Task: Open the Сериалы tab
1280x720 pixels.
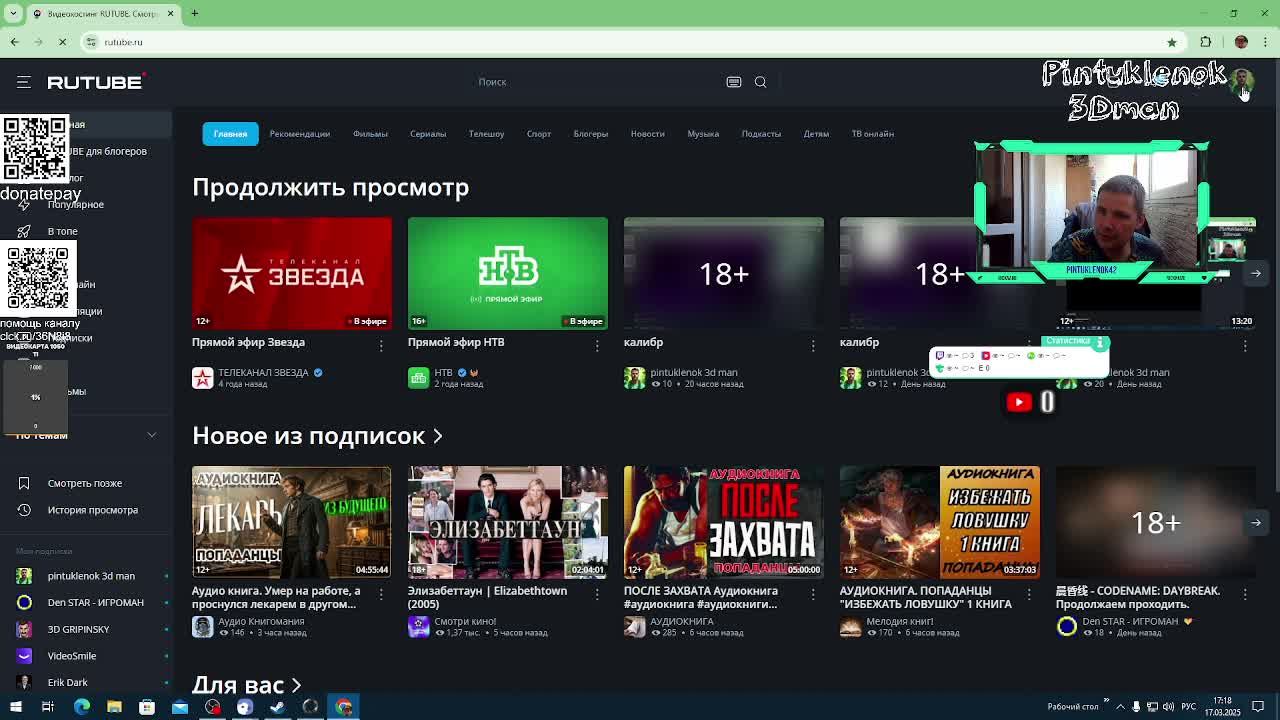Action: (428, 133)
